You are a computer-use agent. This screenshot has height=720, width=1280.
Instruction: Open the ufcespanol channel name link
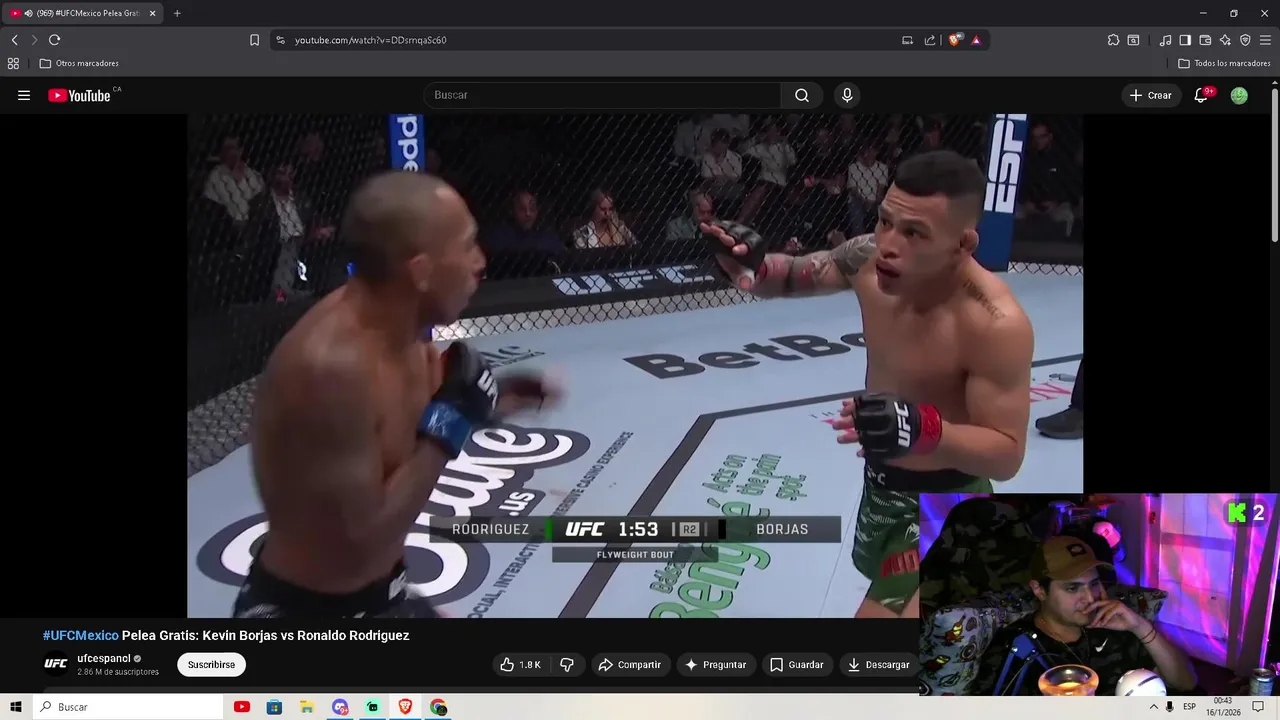(104, 658)
